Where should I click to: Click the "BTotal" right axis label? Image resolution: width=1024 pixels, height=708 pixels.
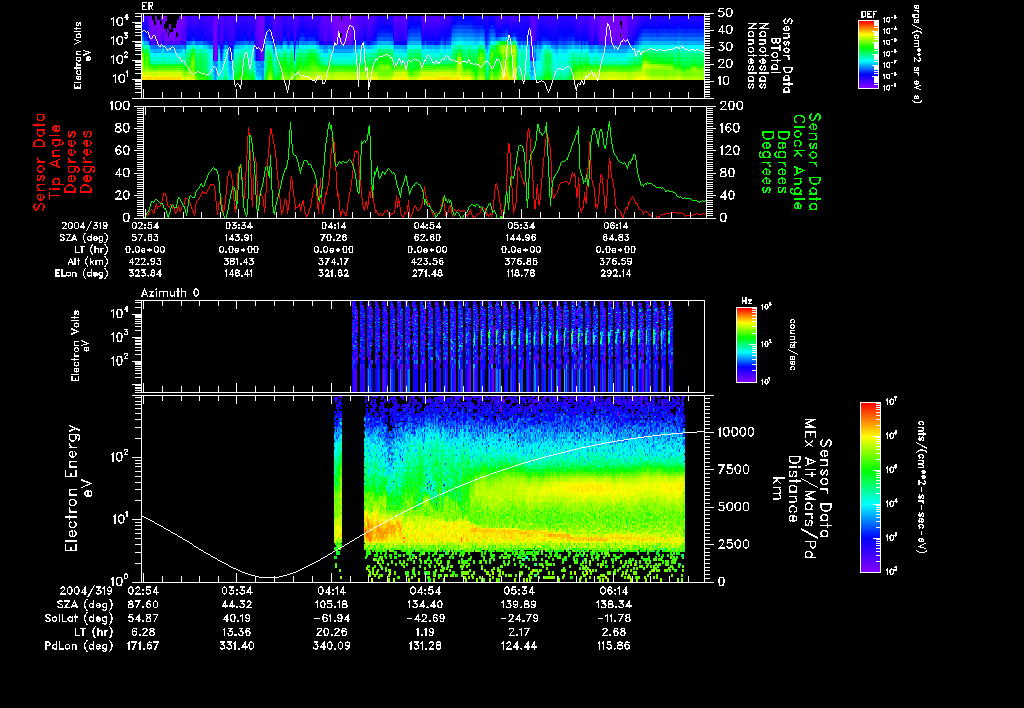pyautogui.click(x=776, y=54)
